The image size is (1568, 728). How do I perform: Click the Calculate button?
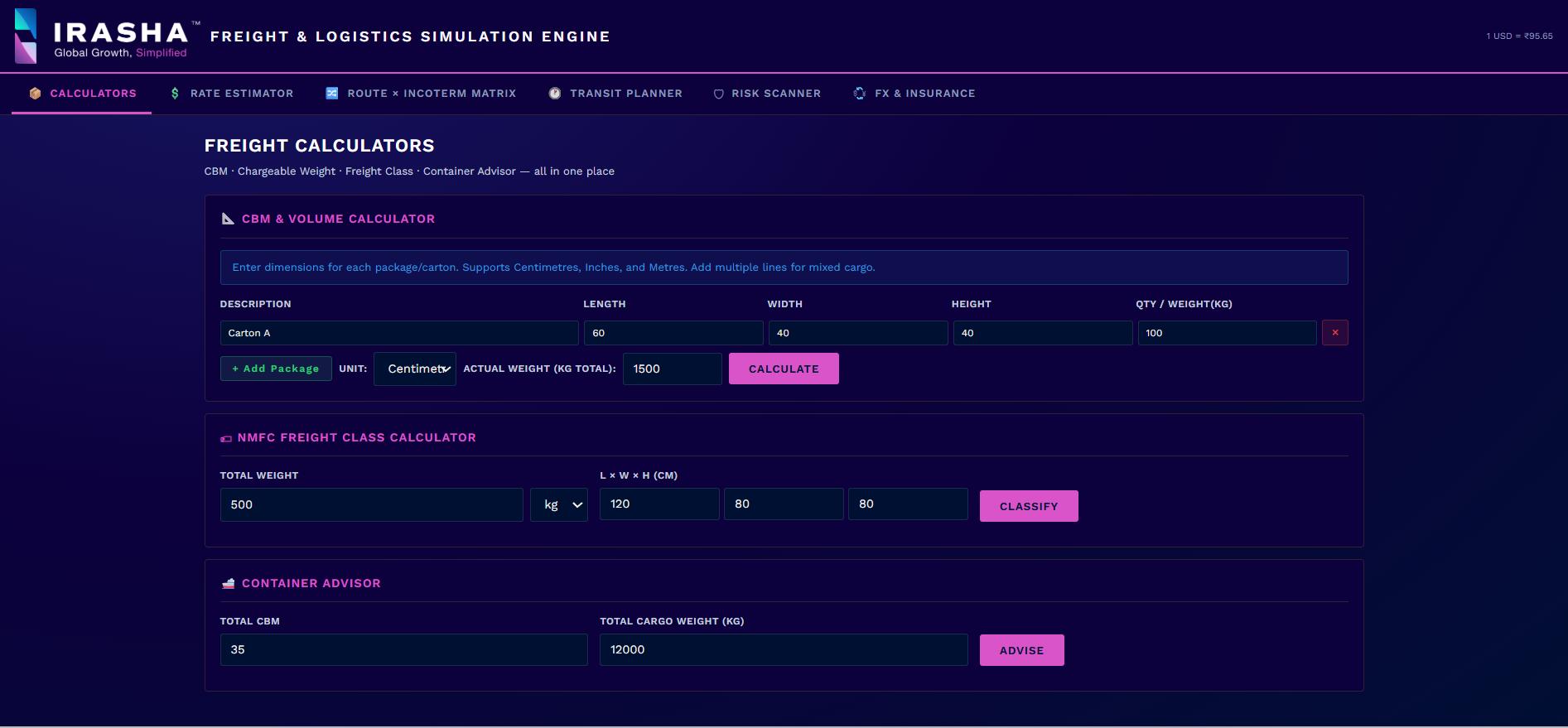(x=784, y=369)
